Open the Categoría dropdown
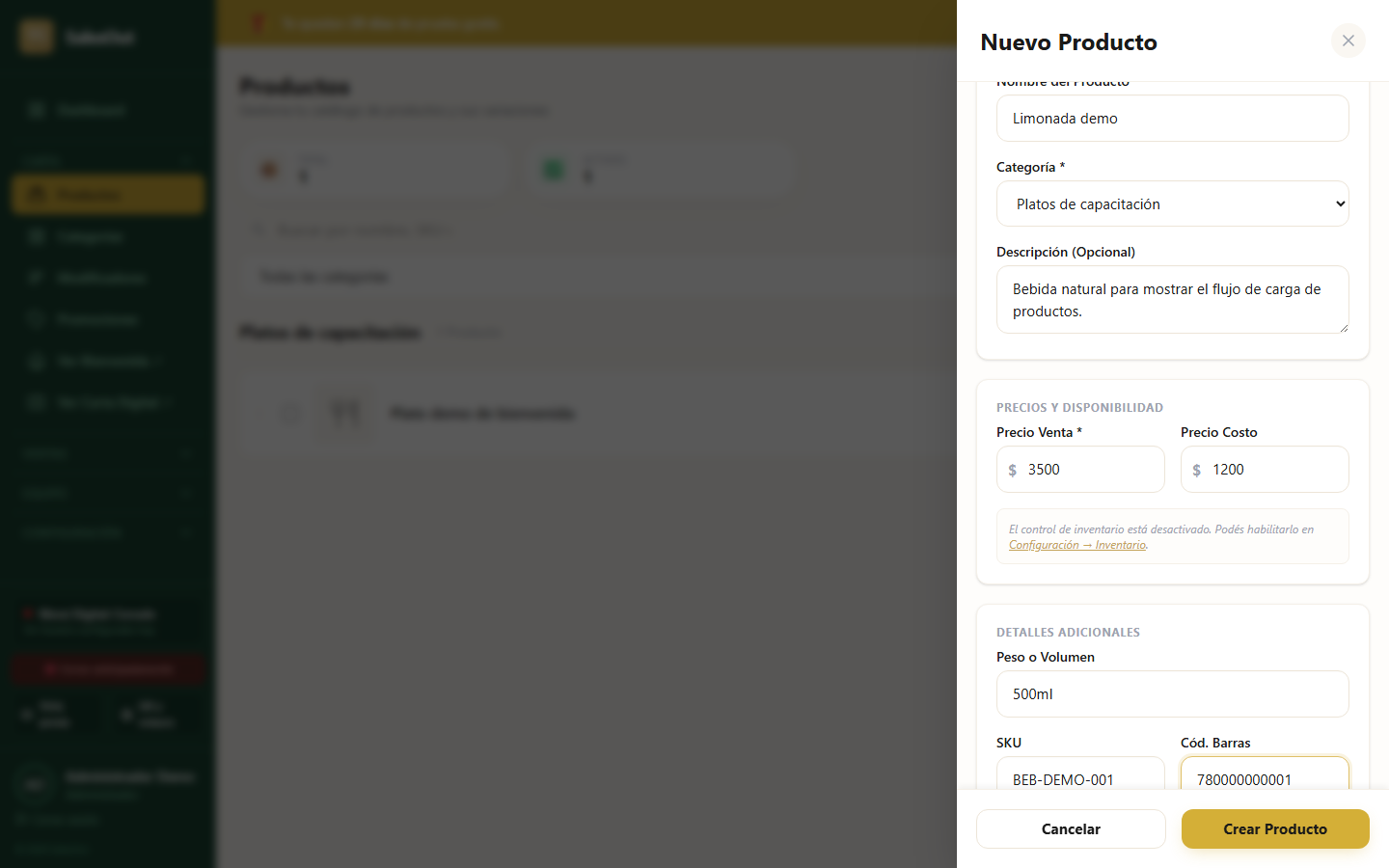 click(1172, 203)
